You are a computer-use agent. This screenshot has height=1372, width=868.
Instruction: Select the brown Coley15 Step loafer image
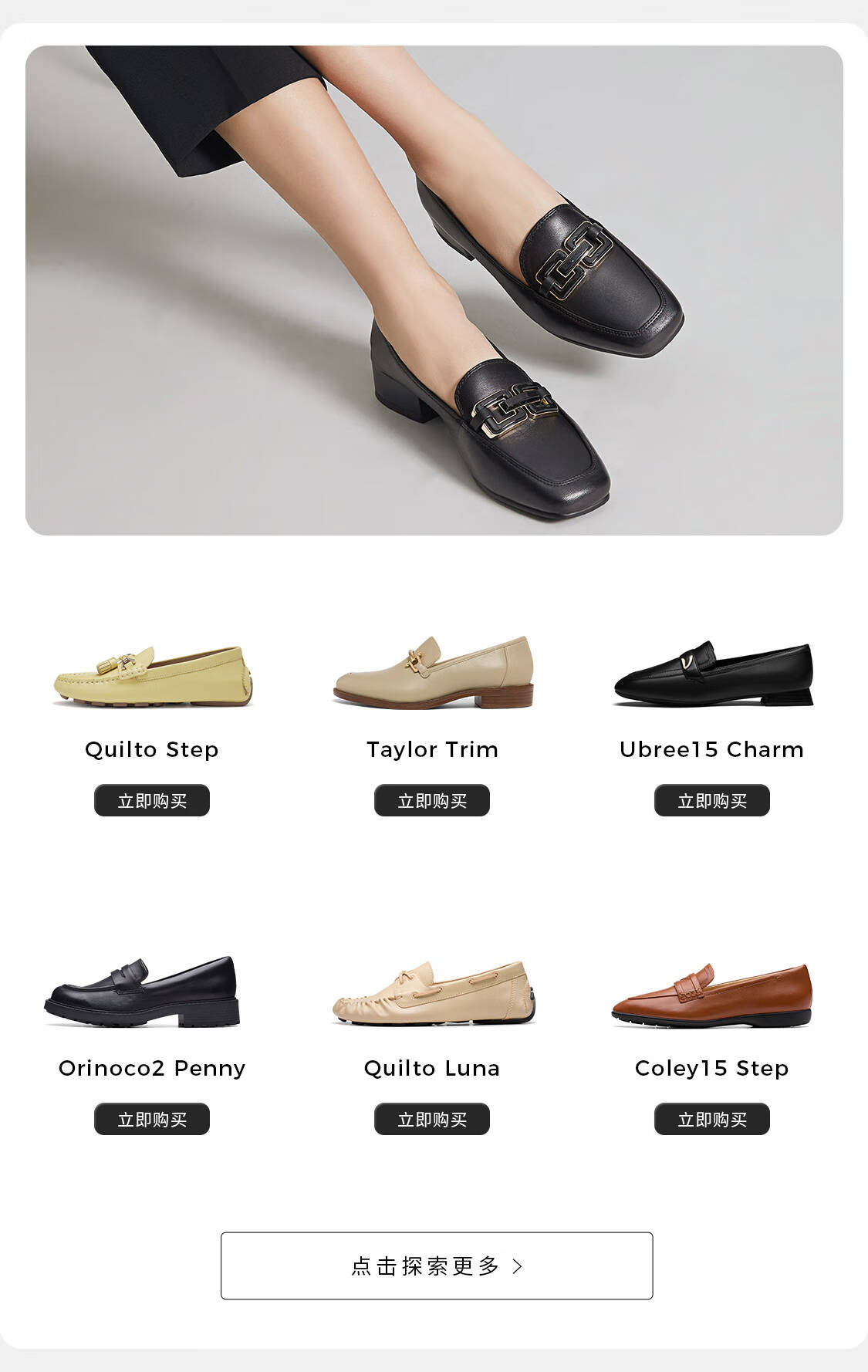pos(712,995)
